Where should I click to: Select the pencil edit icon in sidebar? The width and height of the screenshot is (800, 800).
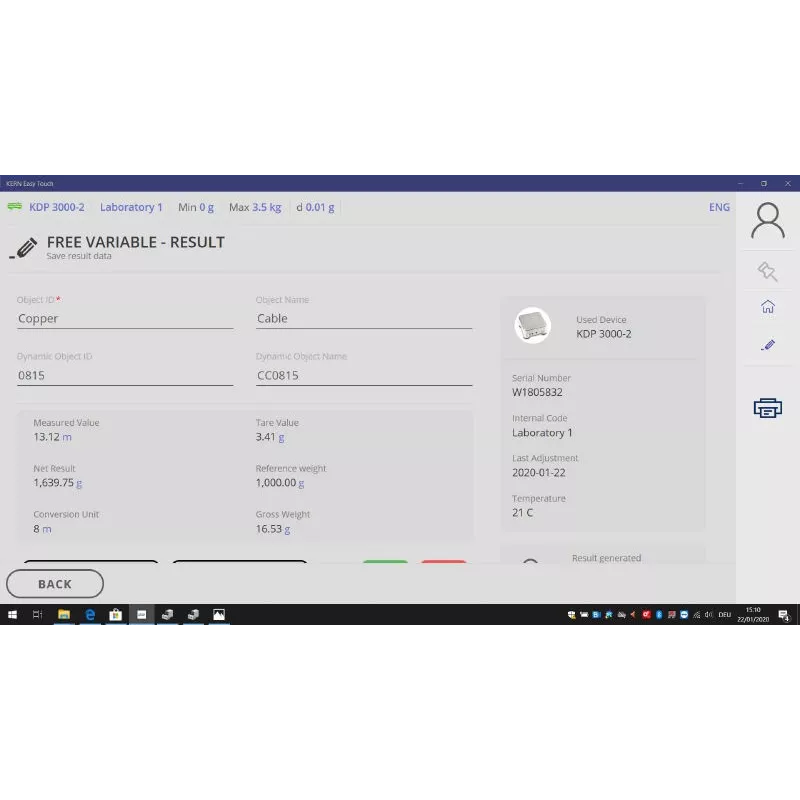pyautogui.click(x=767, y=345)
